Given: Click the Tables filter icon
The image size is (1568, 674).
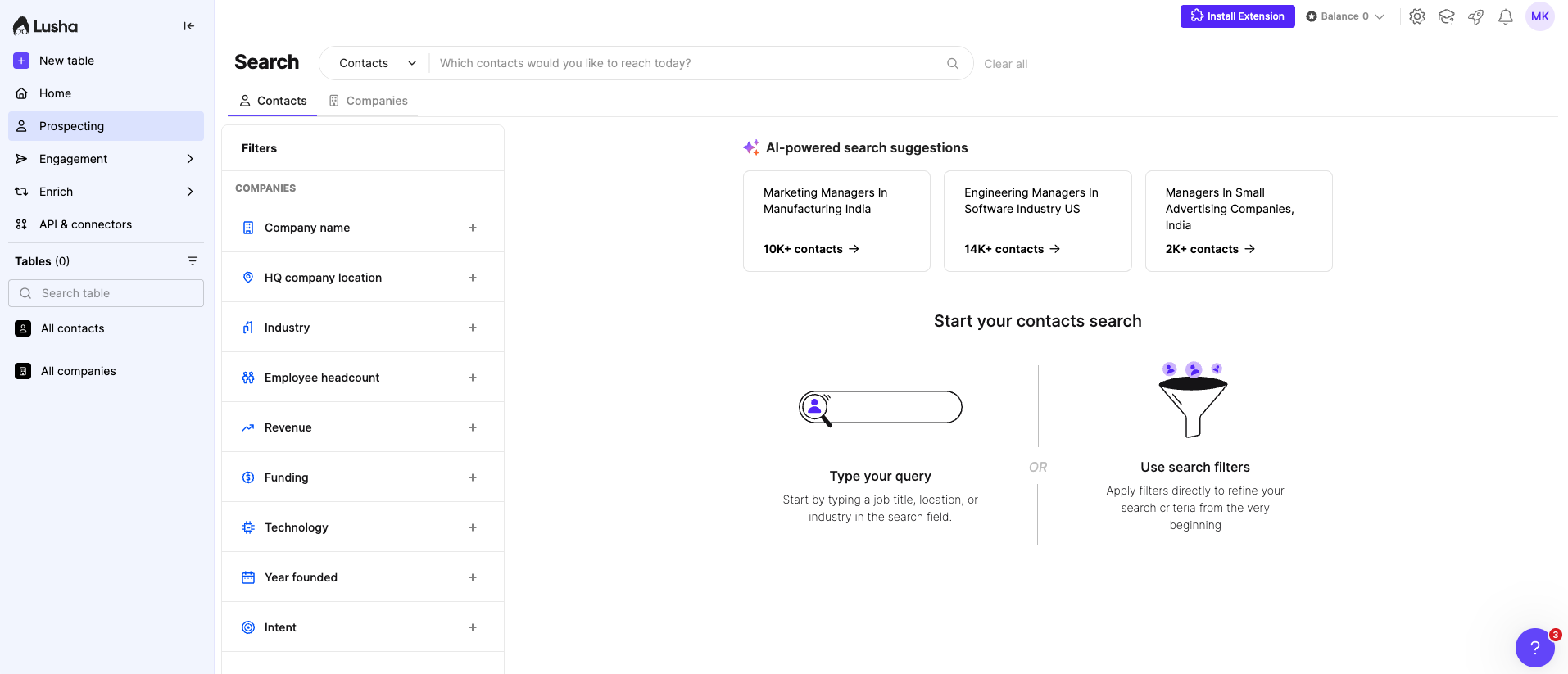Looking at the screenshot, I should point(193,261).
